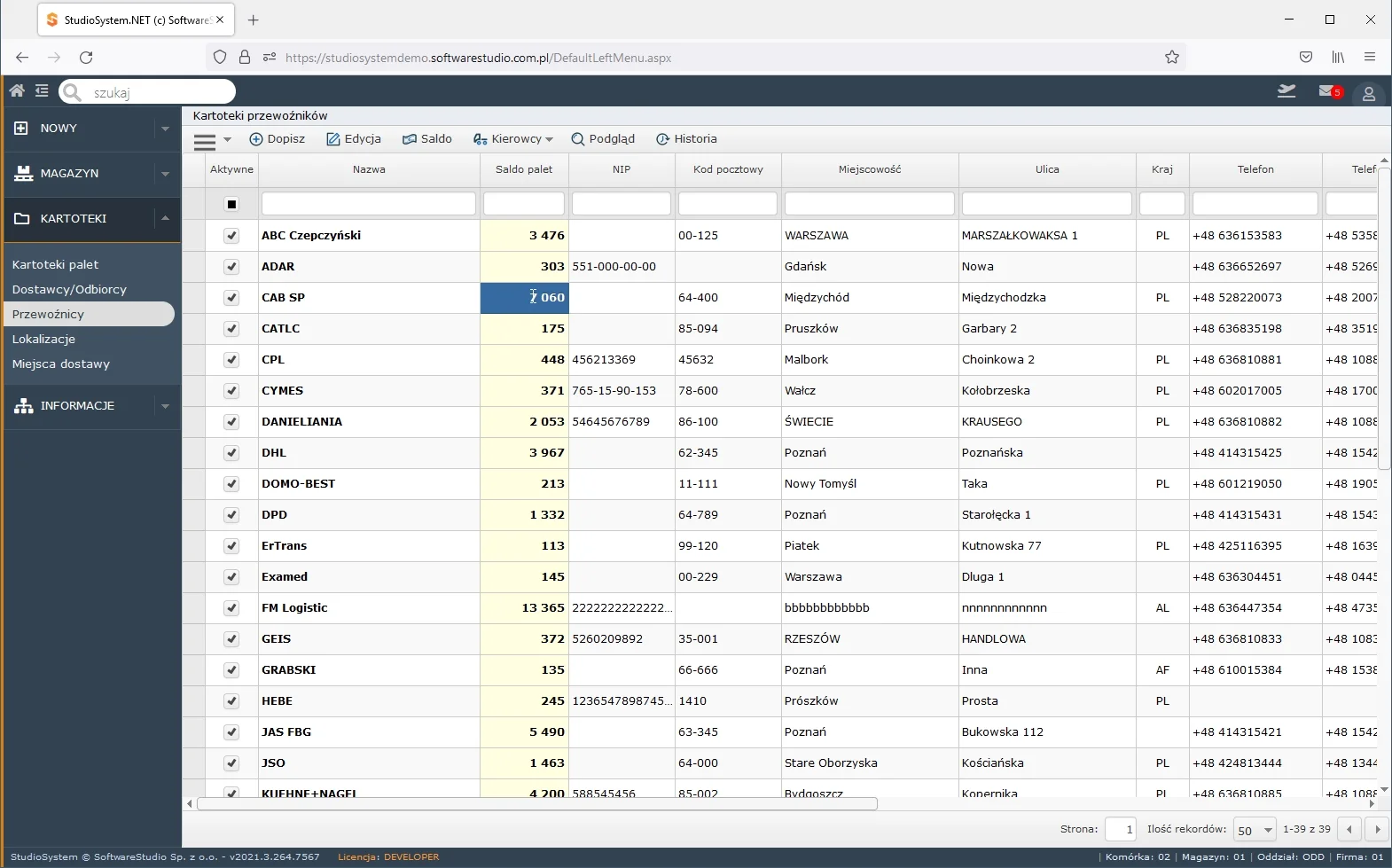Toggle the sidebar menu collapse icon
This screenshot has width=1392, height=868.
tap(42, 90)
